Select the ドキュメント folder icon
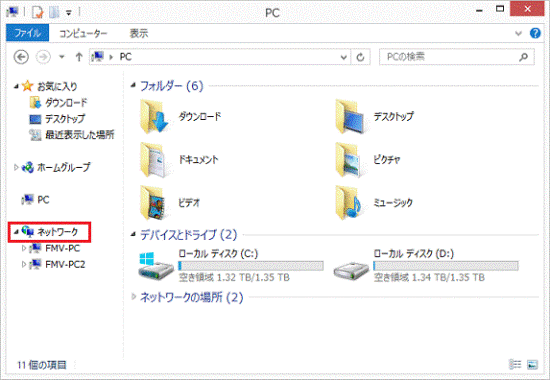 [153, 159]
